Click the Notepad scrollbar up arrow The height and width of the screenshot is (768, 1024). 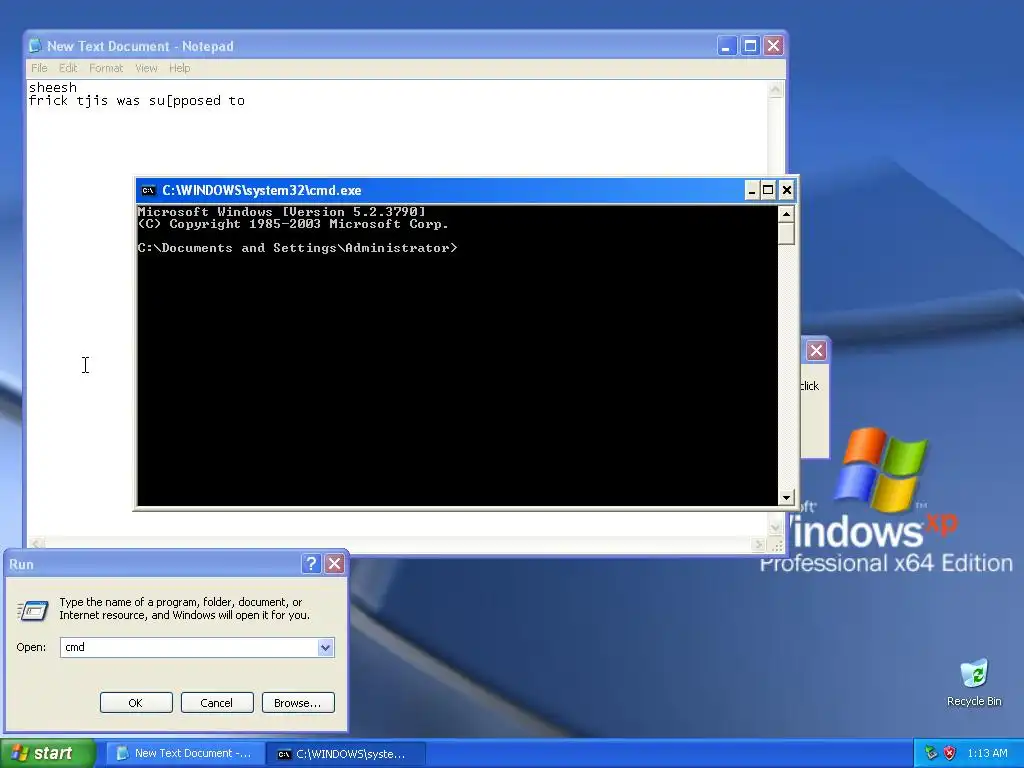(x=775, y=89)
